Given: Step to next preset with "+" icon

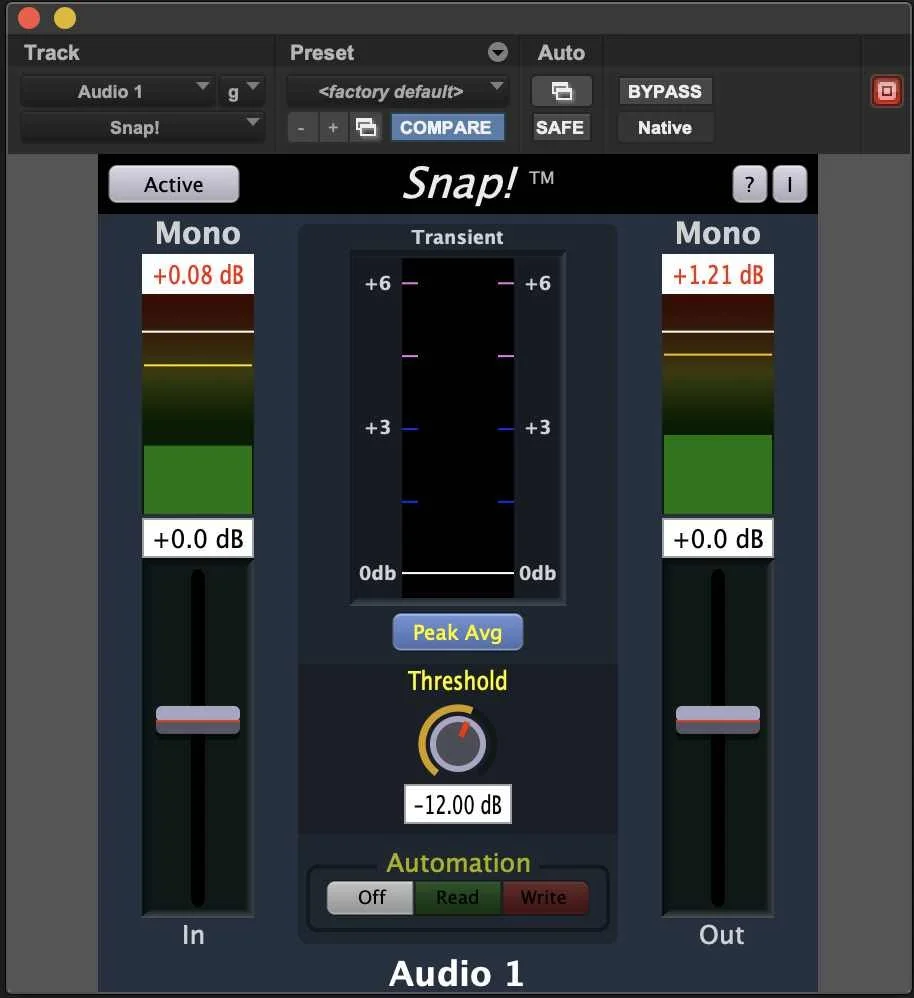Looking at the screenshot, I should click(332, 127).
